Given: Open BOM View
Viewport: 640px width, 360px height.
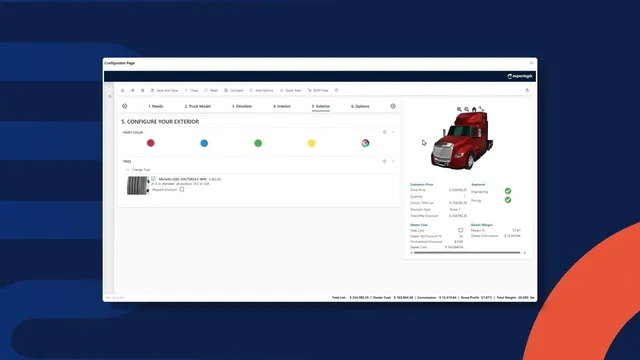Looking at the screenshot, I should pos(318,91).
